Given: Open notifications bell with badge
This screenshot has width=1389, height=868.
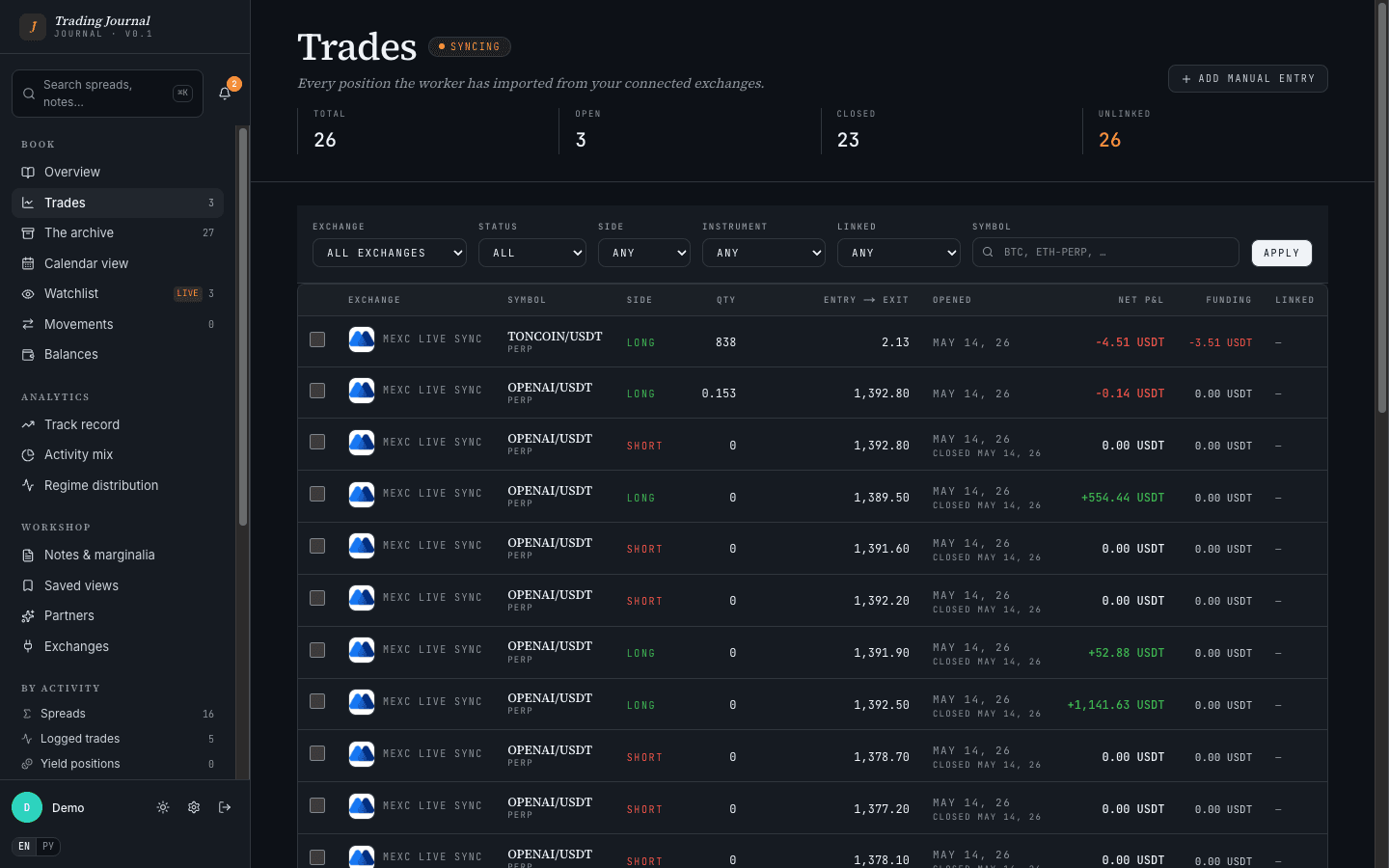Looking at the screenshot, I should pos(226,93).
